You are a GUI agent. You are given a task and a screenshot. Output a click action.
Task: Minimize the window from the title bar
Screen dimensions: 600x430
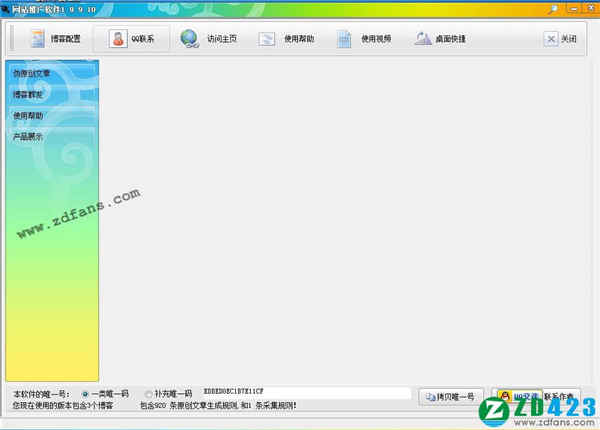(570, 7)
